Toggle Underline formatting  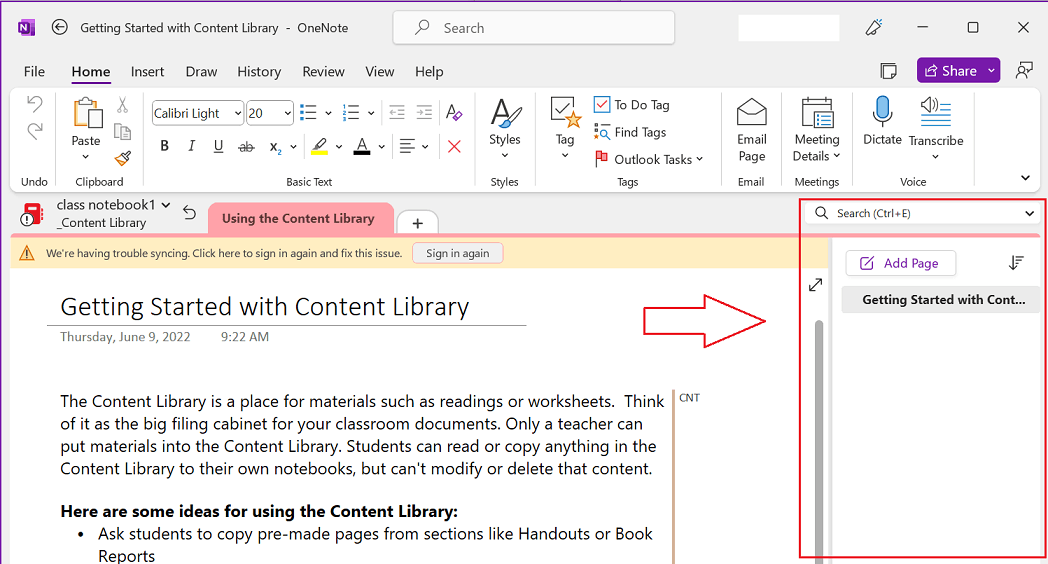(x=219, y=146)
